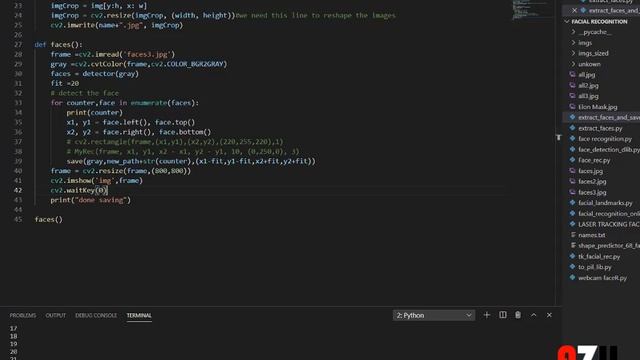This screenshot has width=640, height=360.
Task: Maximize the panel with the up chevron
Action: [533, 315]
